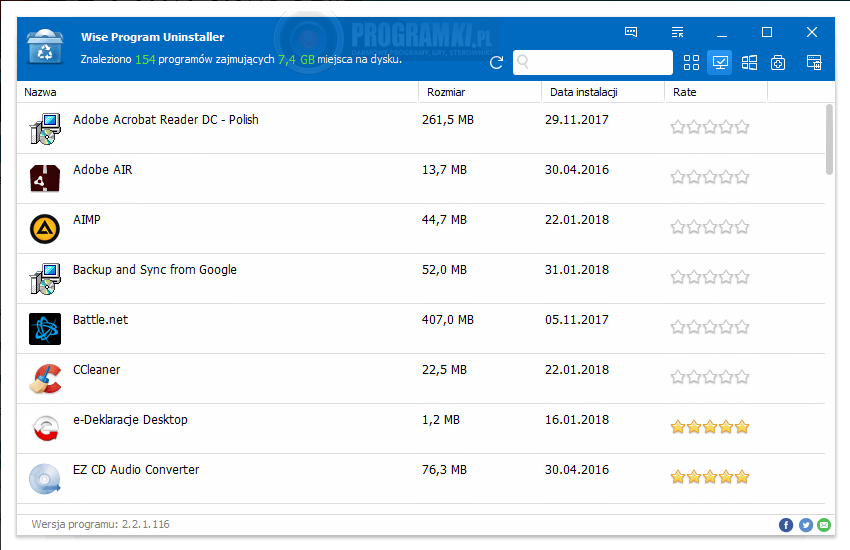Rate Adobe AIR using the stars
The image size is (850, 550).
coord(710,177)
